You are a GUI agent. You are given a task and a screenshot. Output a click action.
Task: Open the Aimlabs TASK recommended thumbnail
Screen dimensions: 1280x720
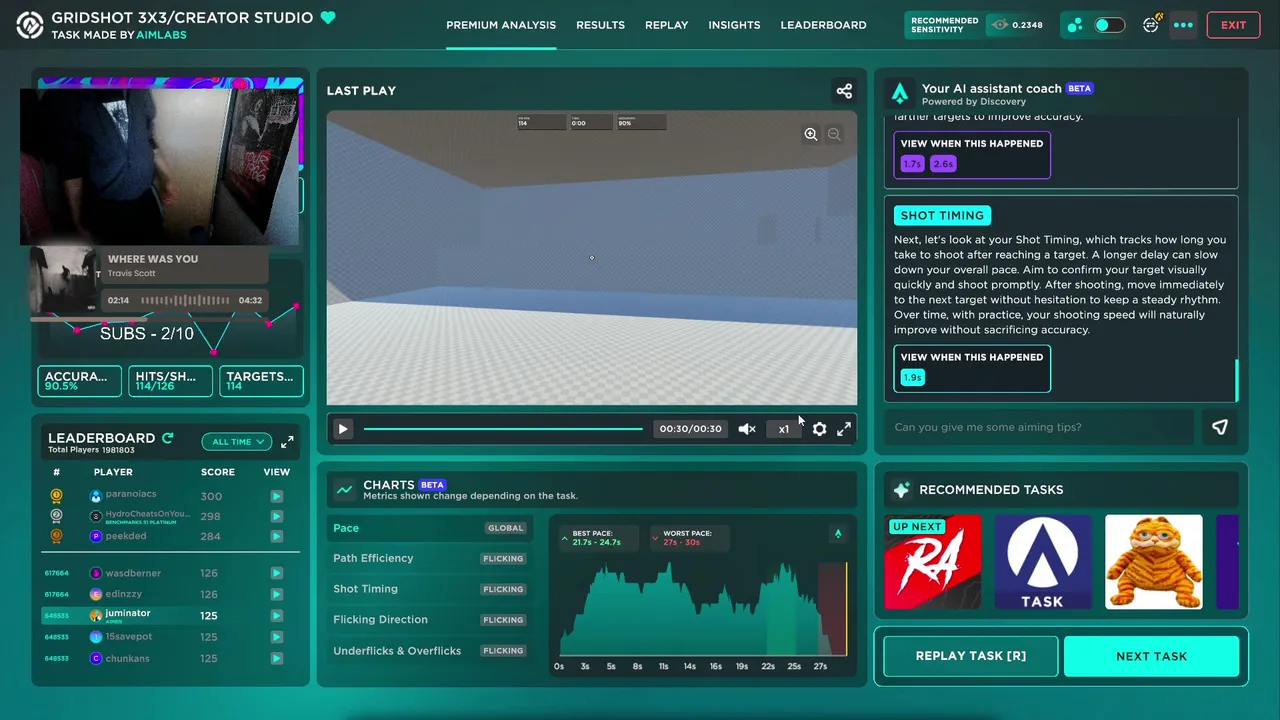(x=1042, y=562)
